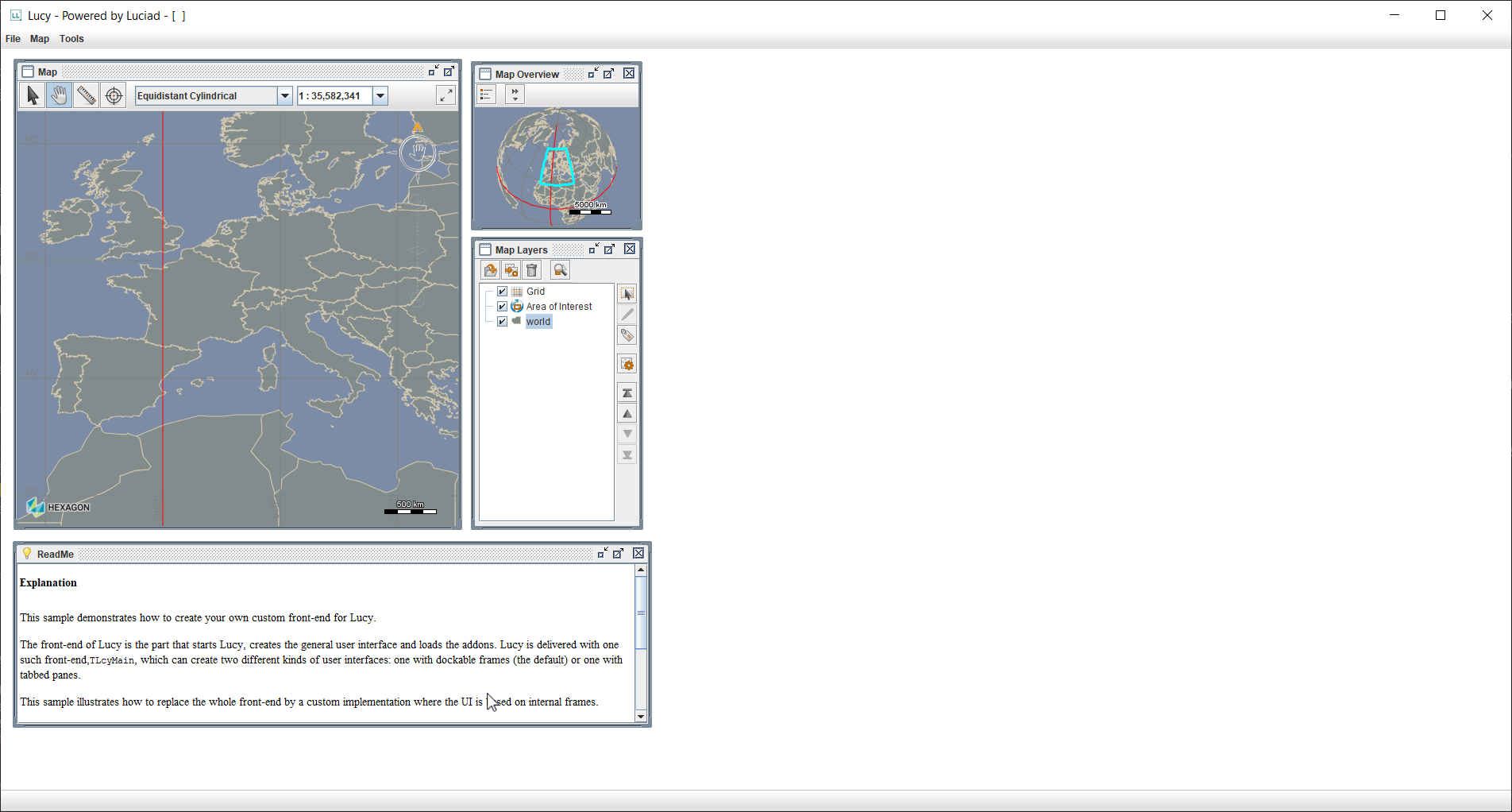Toggle layer labels tag icon
The width and height of the screenshot is (1512, 812).
coord(627,335)
